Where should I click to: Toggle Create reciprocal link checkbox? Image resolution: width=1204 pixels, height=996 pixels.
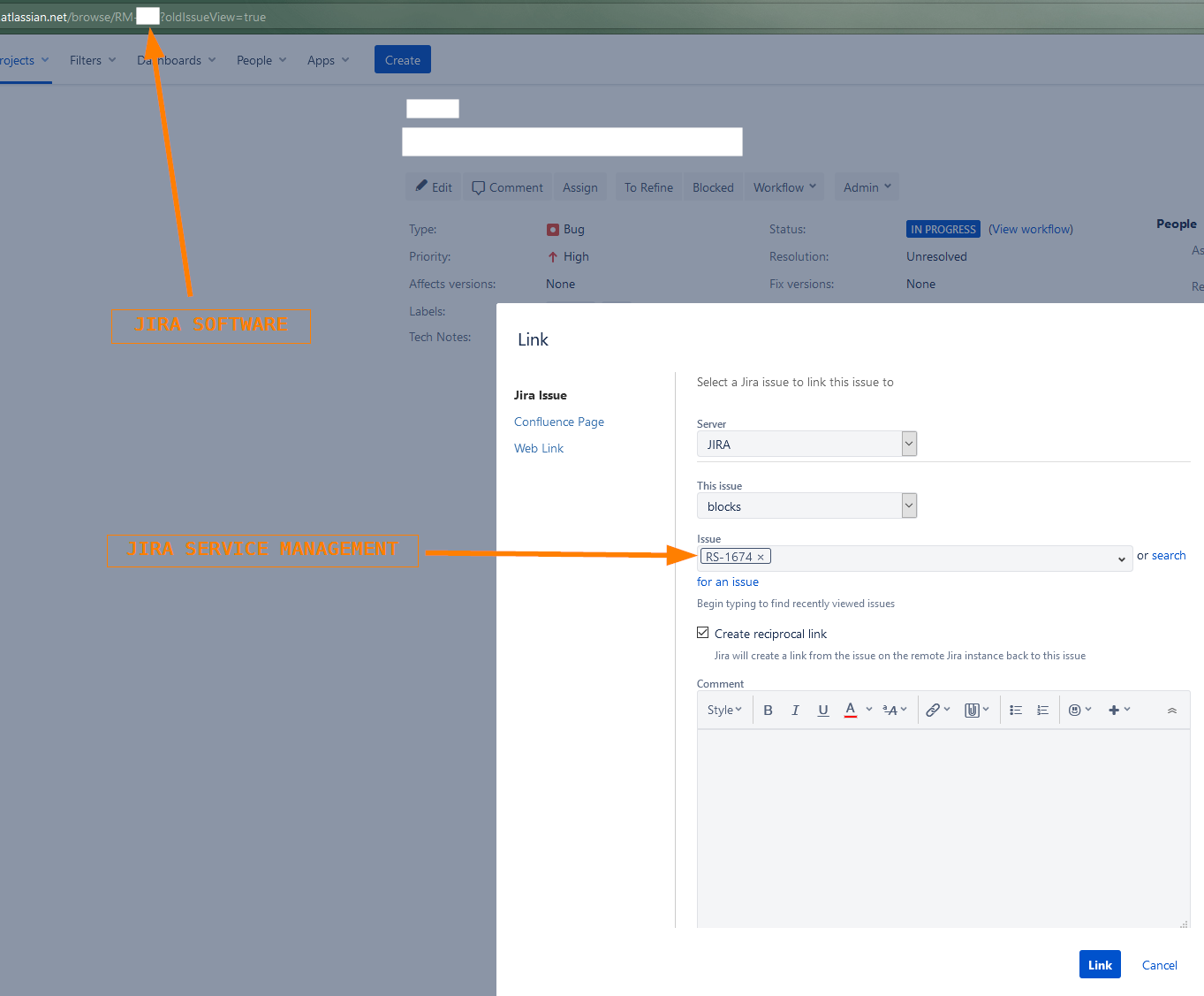[703, 633]
